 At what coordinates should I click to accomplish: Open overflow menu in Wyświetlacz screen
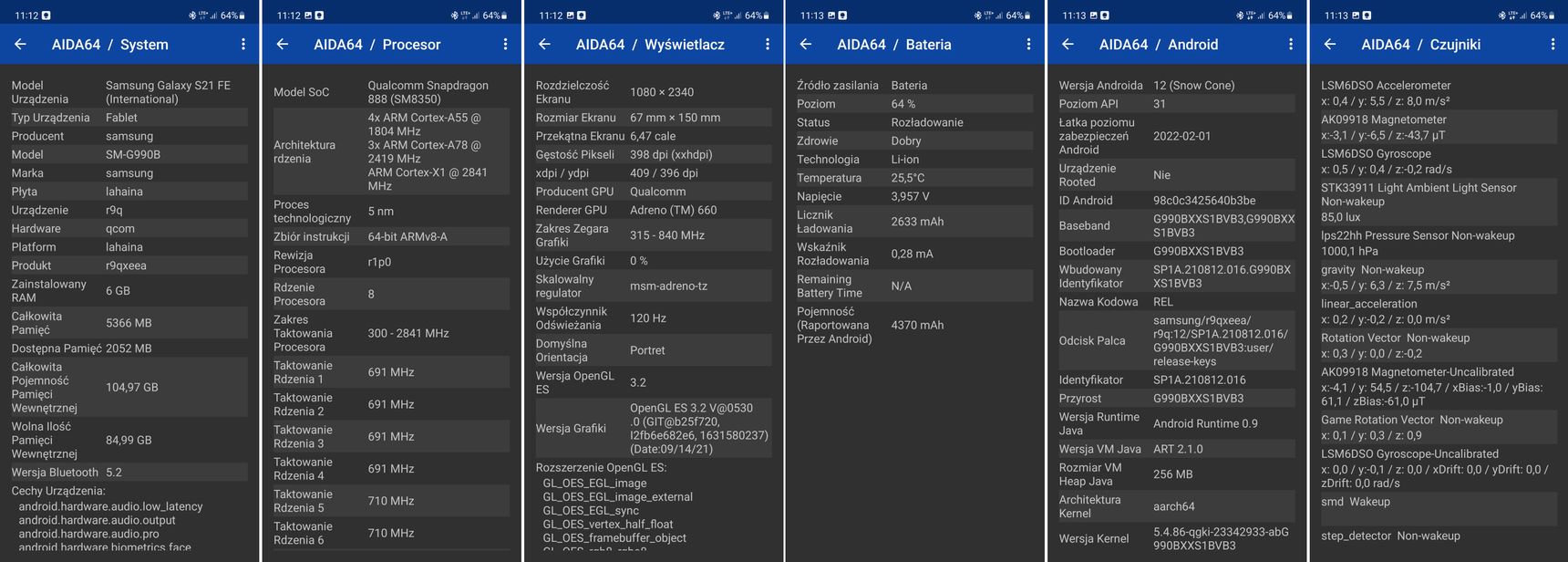pyautogui.click(x=768, y=44)
